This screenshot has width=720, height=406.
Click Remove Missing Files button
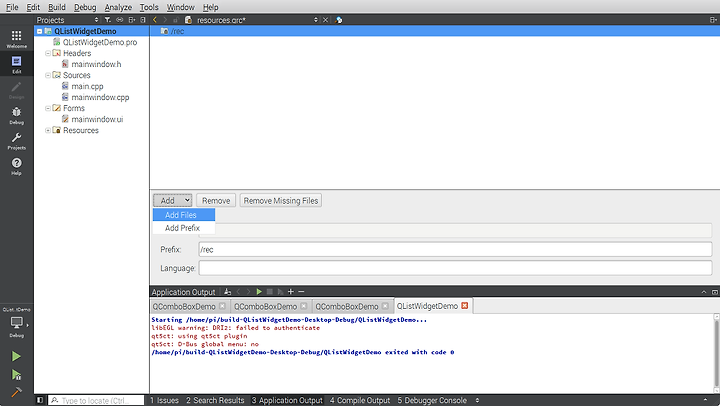point(281,201)
